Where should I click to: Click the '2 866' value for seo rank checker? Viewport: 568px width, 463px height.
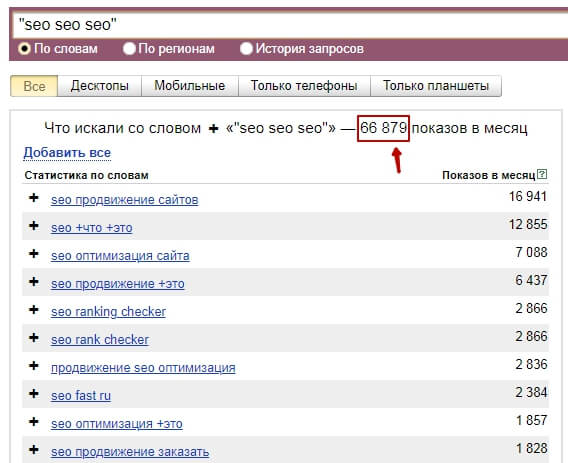[x=531, y=336]
